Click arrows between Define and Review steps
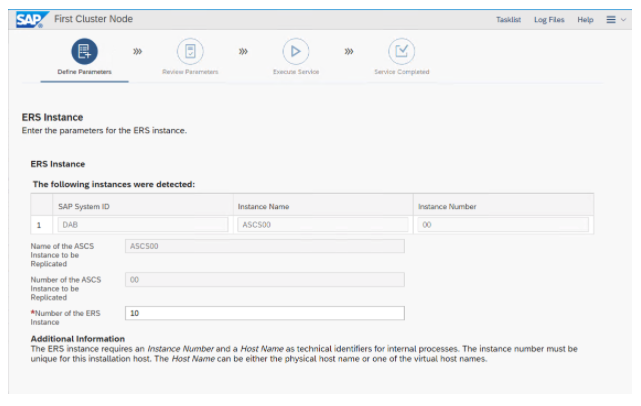641x406 pixels. [137, 52]
